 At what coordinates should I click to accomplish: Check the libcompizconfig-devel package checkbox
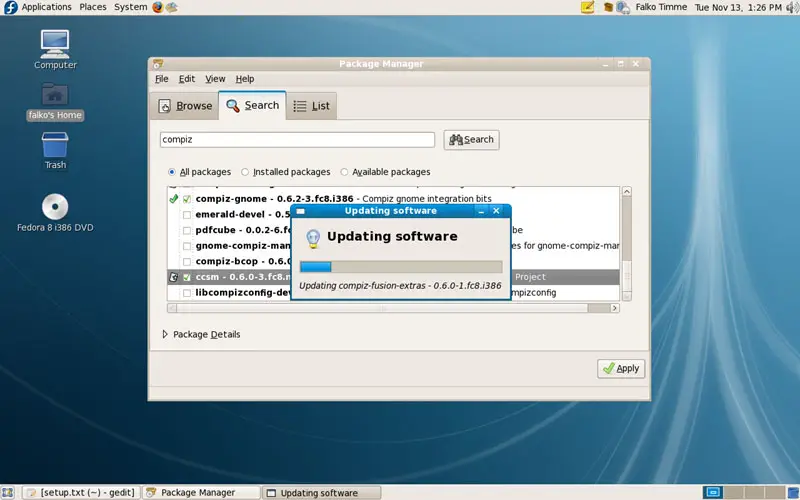[187, 293]
